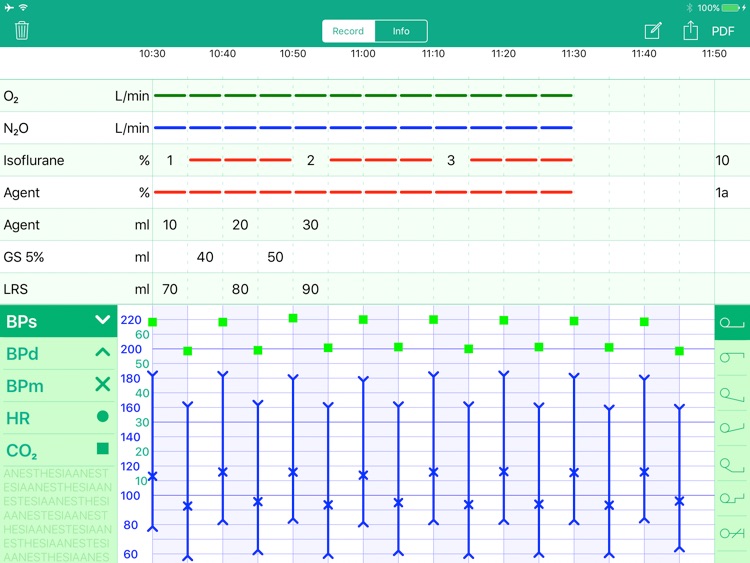This screenshot has height=563, width=750.
Task: Tap the trash can delete icon
Action: (x=22, y=31)
